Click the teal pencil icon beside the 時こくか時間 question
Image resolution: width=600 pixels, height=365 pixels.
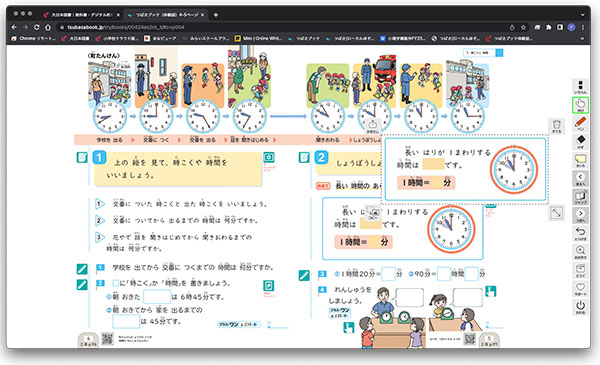[x=82, y=285]
